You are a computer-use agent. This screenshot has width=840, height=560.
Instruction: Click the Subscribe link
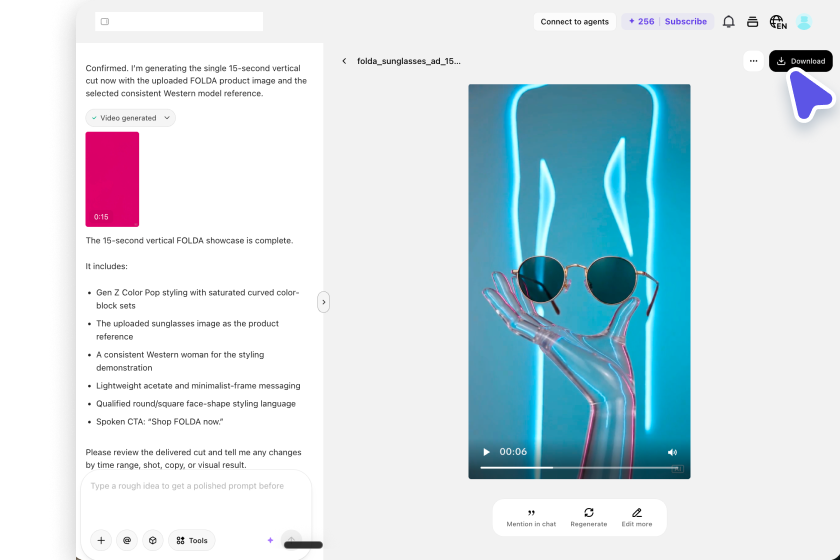(x=686, y=21)
